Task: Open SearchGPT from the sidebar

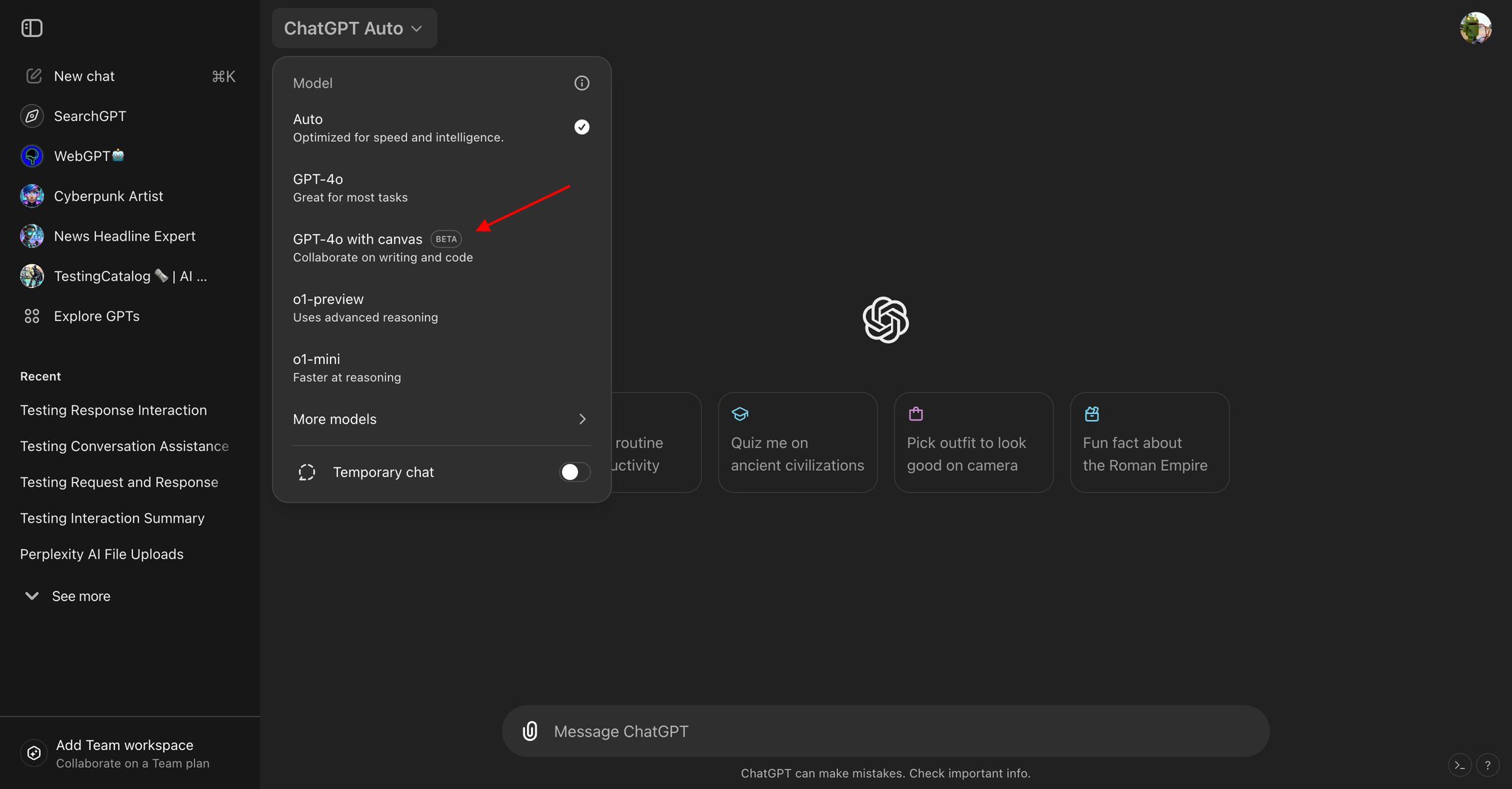Action: pyautogui.click(x=130, y=116)
